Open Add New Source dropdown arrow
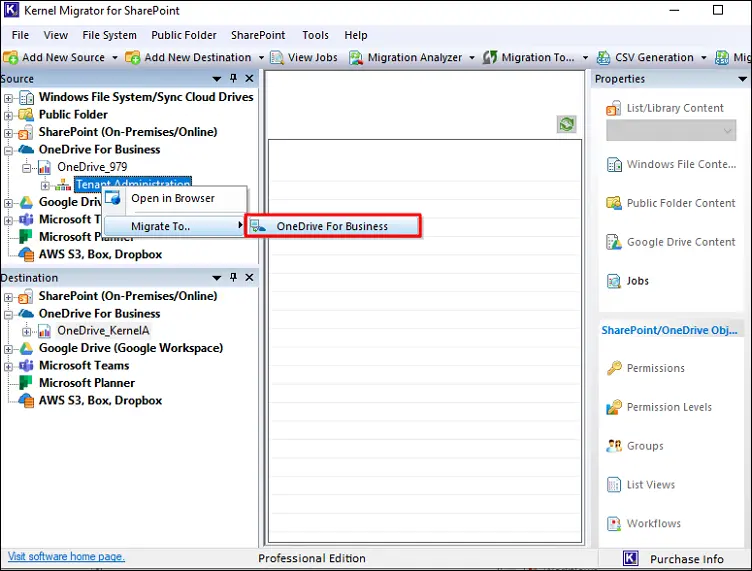The width and height of the screenshot is (752, 571). point(115,58)
